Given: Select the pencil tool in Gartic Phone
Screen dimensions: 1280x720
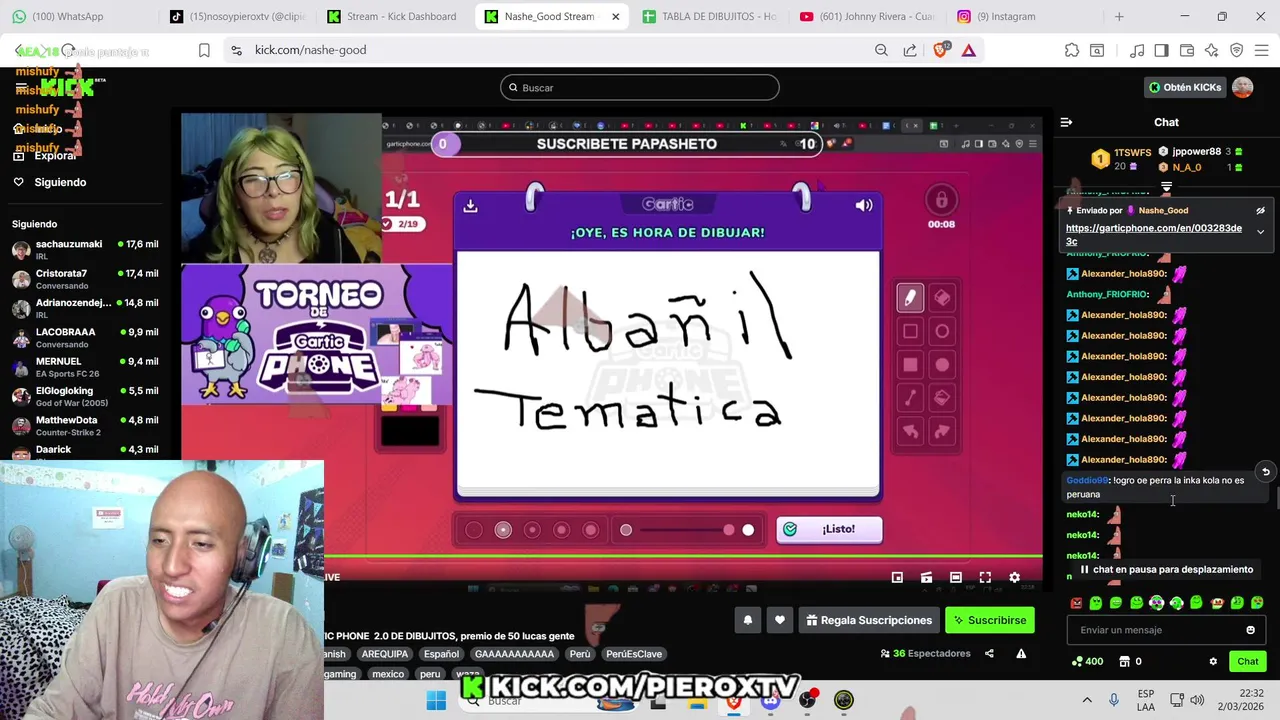Looking at the screenshot, I should click(910, 297).
